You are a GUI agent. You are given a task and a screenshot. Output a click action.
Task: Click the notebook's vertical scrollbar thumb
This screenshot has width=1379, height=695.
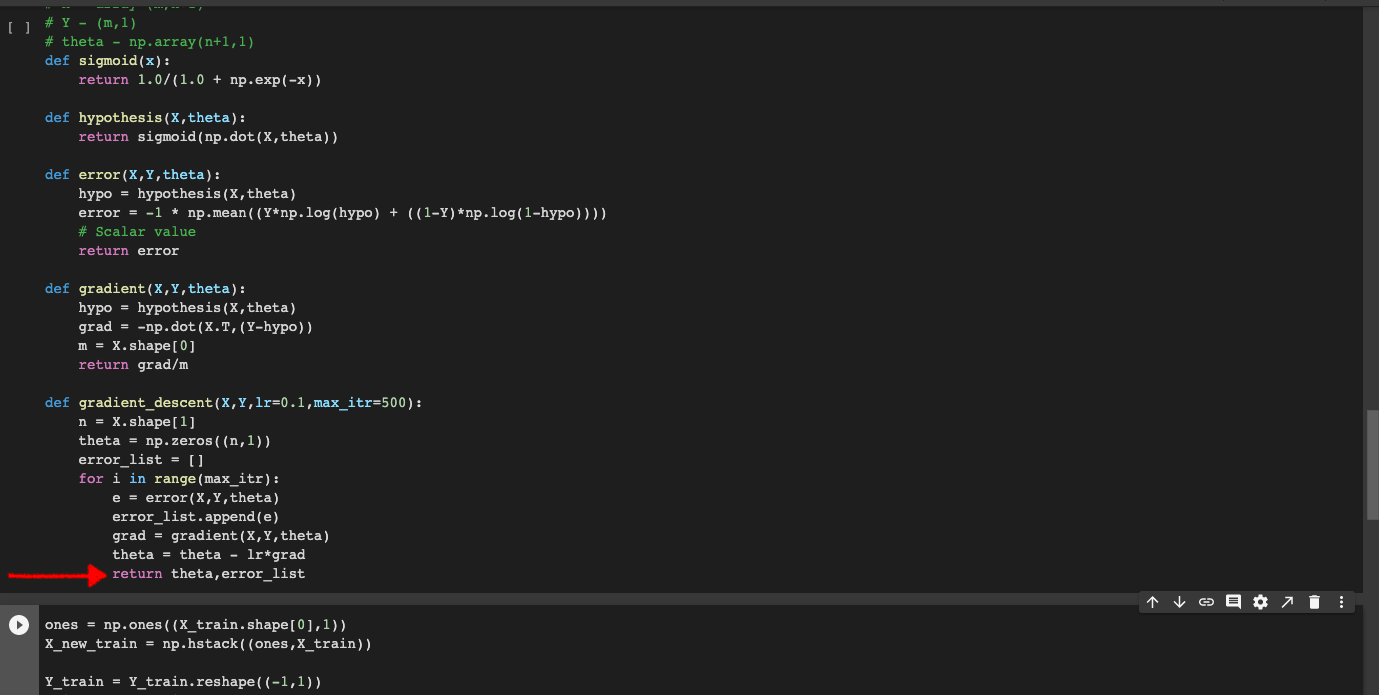click(1372, 464)
